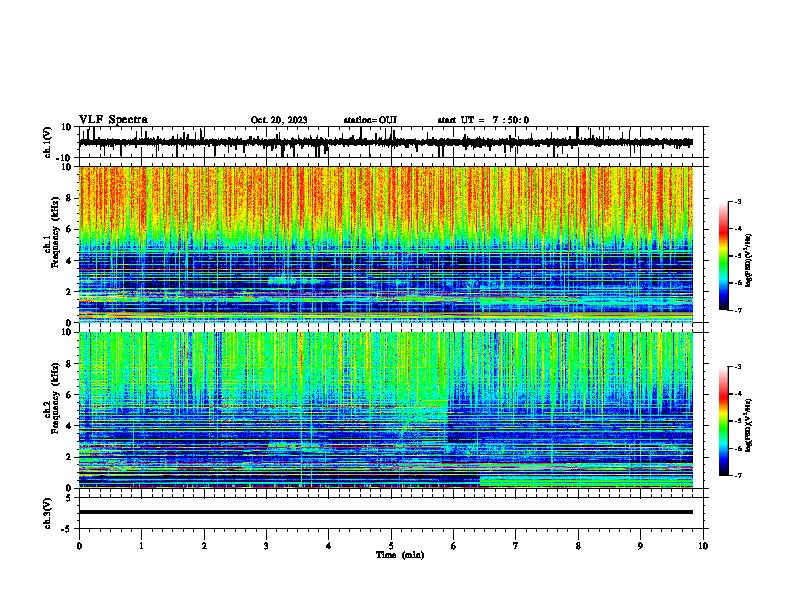
Task: Click the ch.3(V) flat line trace
Action: (386, 512)
